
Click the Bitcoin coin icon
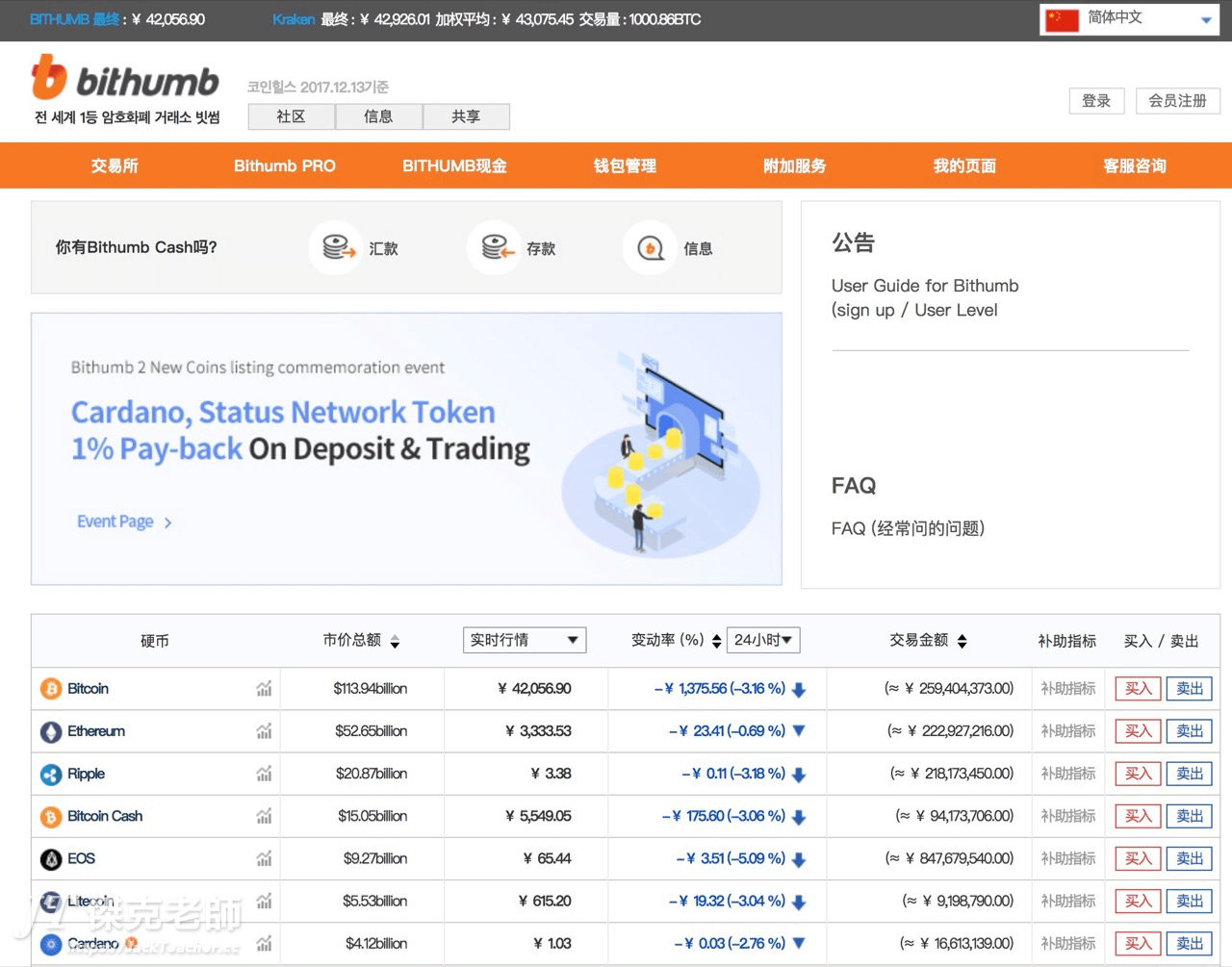(x=50, y=689)
